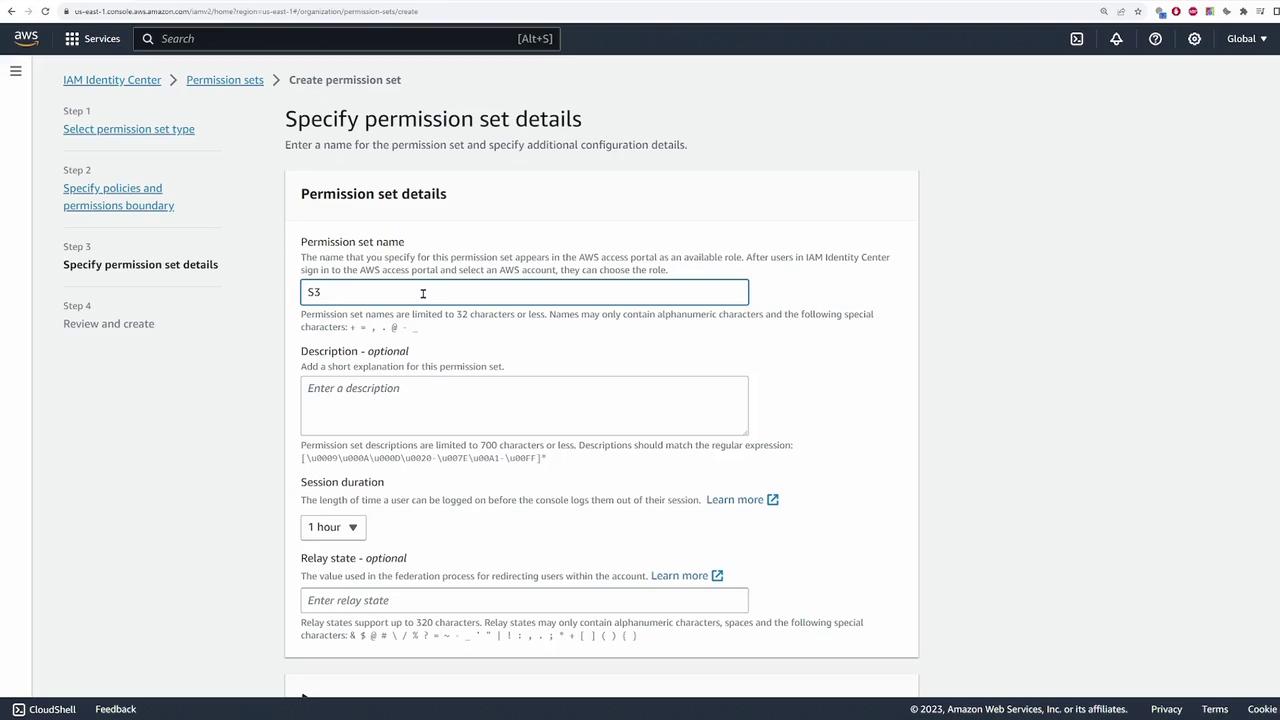Expand the collapsed section below details
Viewport: 1280px width, 720px height.
(x=305, y=697)
